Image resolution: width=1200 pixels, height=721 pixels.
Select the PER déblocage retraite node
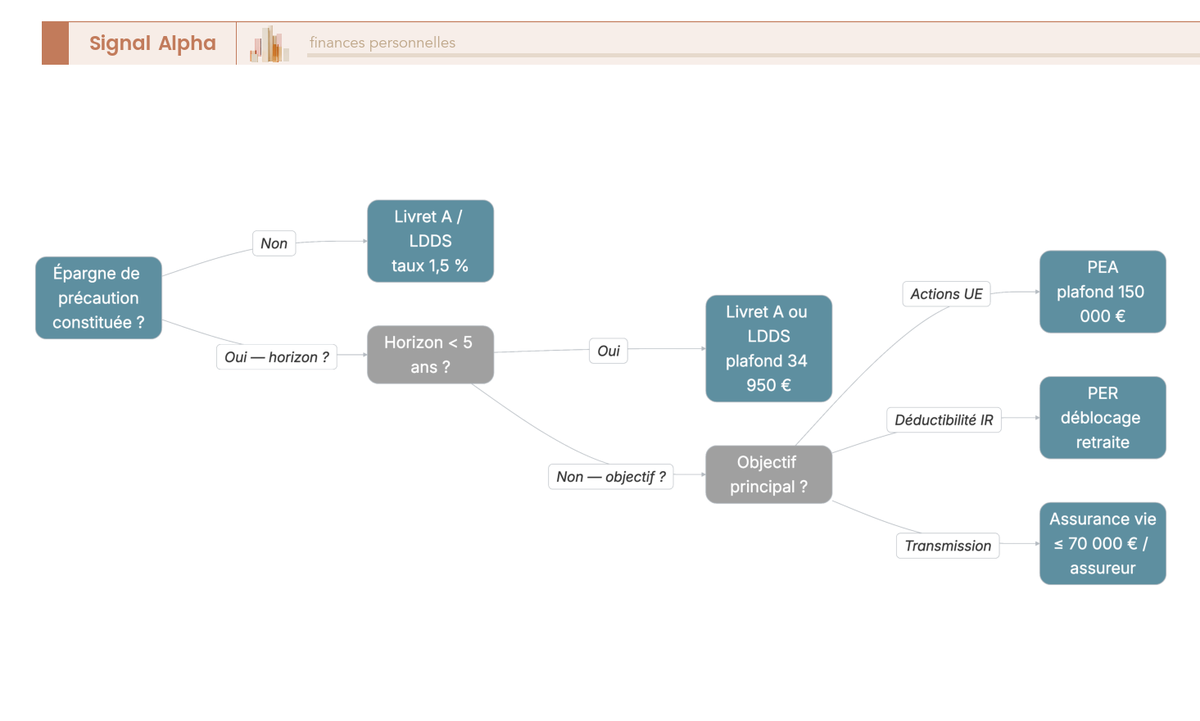tap(1102, 418)
